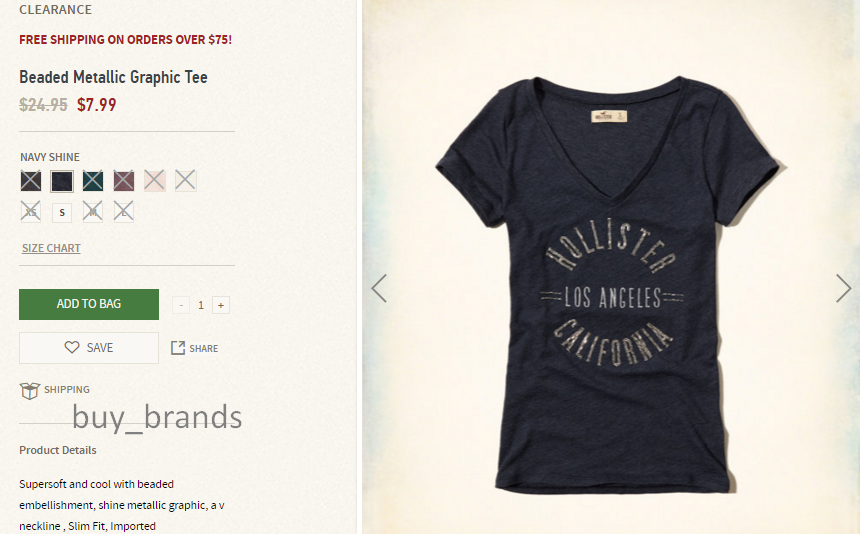This screenshot has width=861, height=534.
Task: Click the quantity input field
Action: tap(201, 305)
